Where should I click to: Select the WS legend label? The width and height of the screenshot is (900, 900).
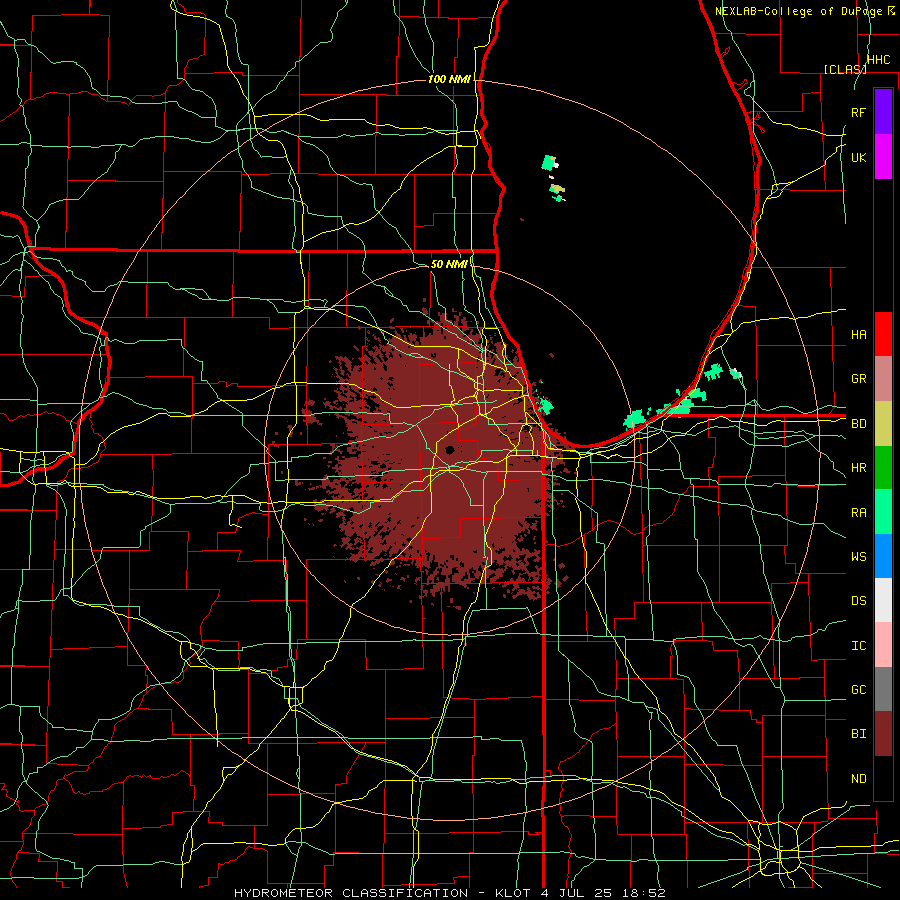pyautogui.click(x=858, y=556)
